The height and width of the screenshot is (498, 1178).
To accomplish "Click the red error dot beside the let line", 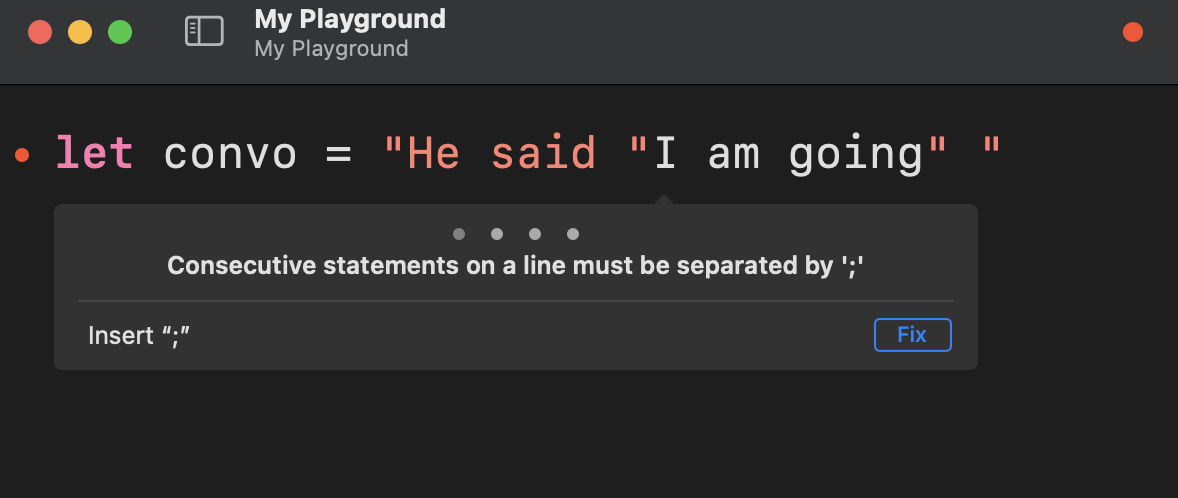I will click(23, 155).
